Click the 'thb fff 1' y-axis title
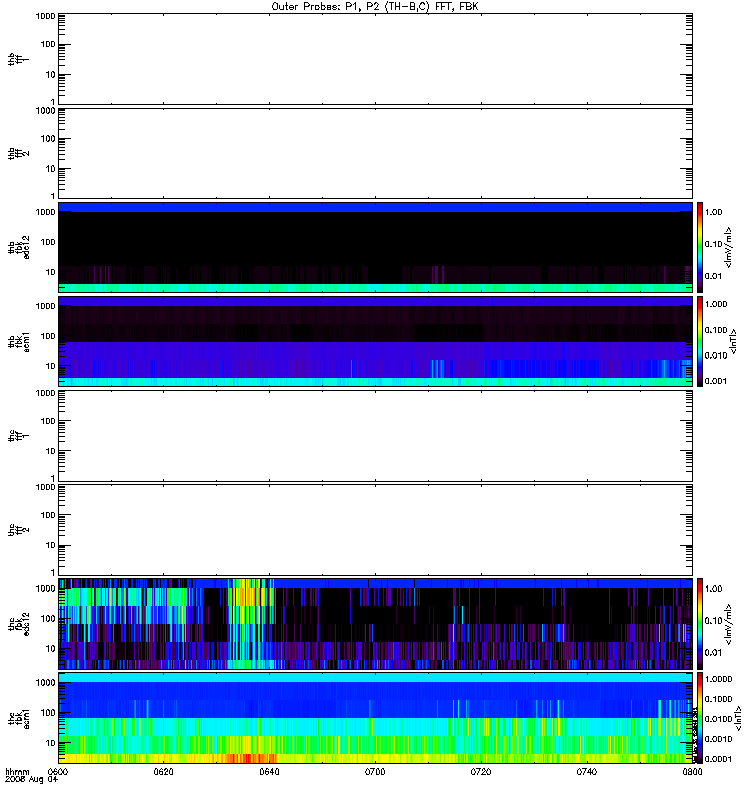This screenshot has width=750, height=800. (x=18, y=59)
